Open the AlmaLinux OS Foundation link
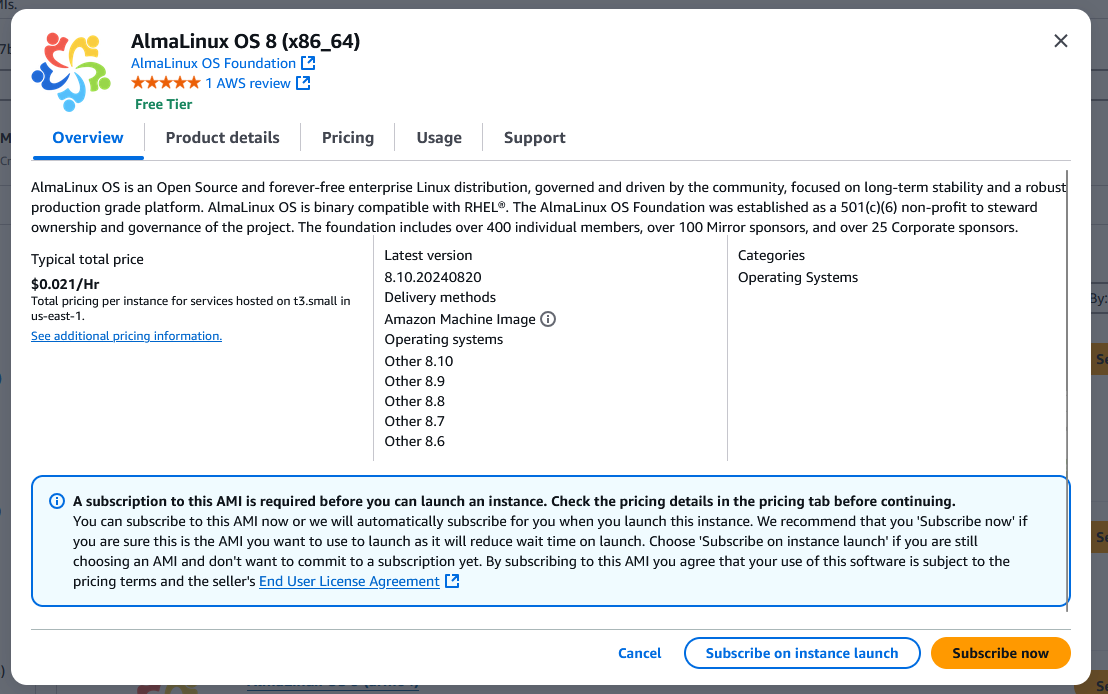The image size is (1108, 694). coord(213,63)
